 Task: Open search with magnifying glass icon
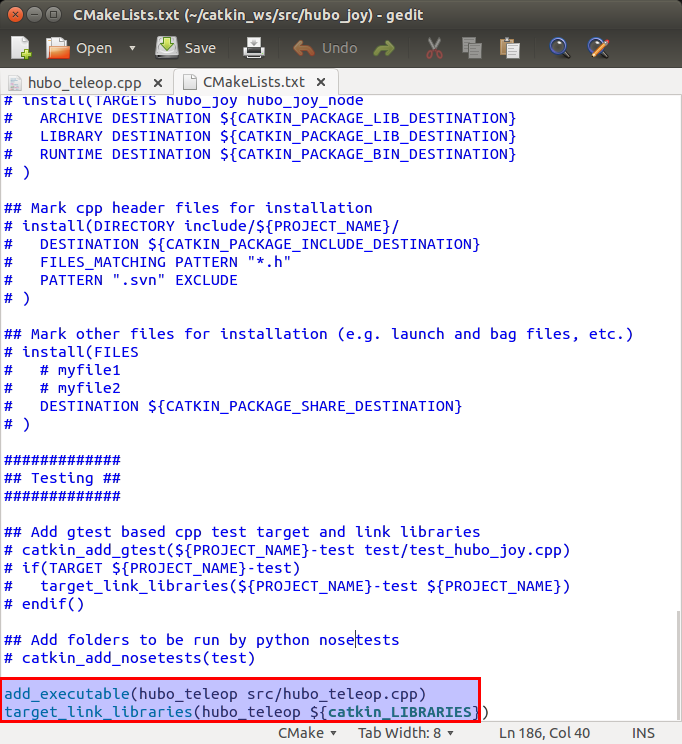point(560,48)
